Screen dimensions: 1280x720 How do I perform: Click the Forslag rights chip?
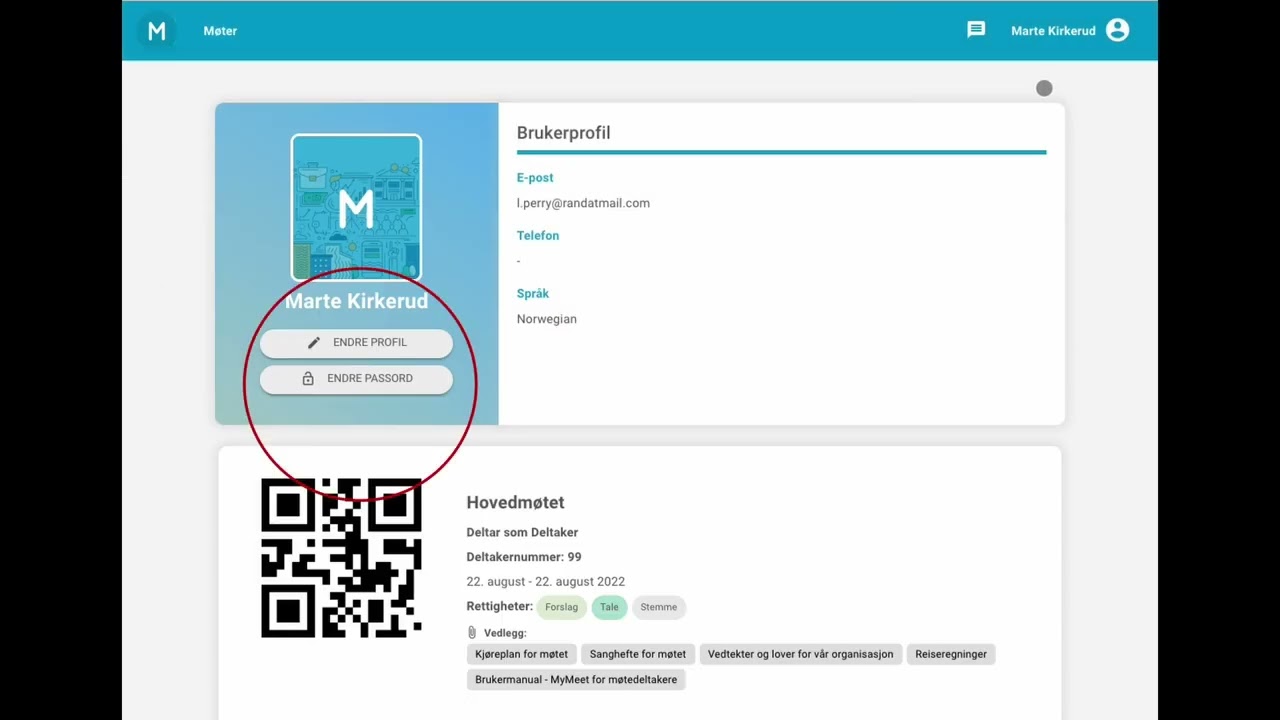(562, 607)
